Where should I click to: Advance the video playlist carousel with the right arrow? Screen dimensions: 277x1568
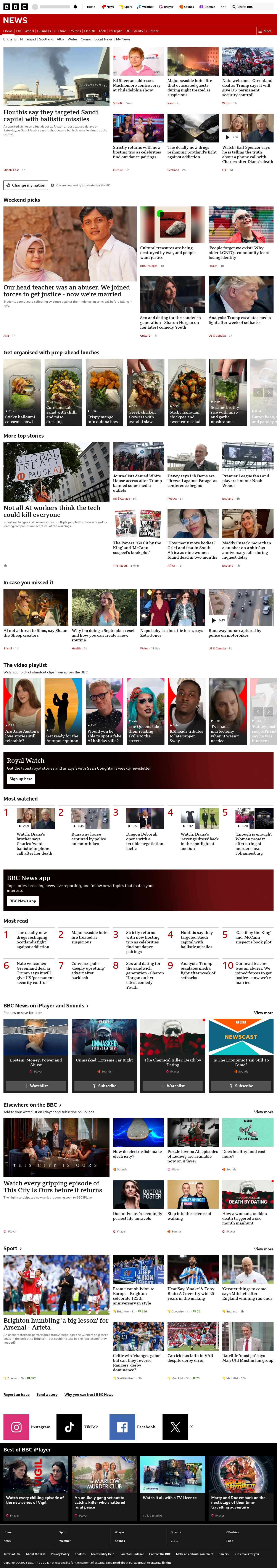[269, 711]
